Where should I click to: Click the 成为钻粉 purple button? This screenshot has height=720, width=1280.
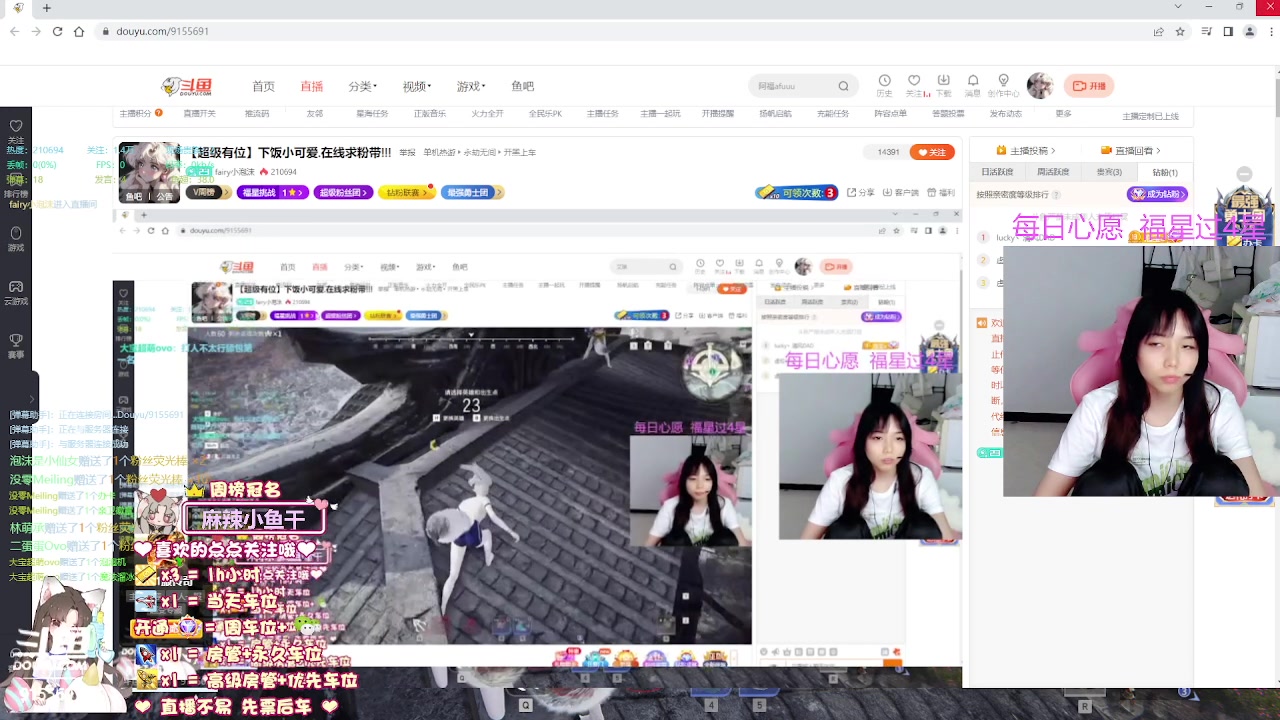point(1157,194)
